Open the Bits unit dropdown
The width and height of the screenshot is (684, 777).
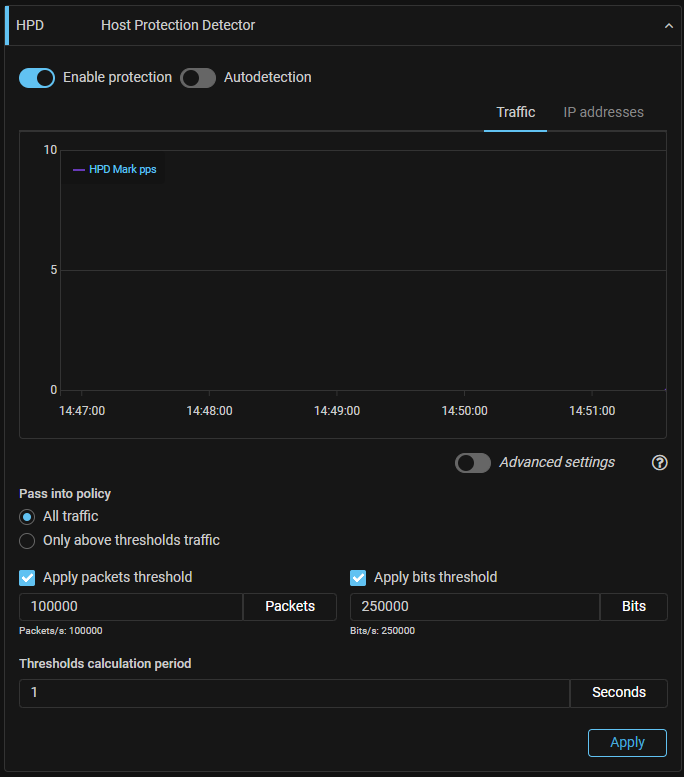[633, 607]
